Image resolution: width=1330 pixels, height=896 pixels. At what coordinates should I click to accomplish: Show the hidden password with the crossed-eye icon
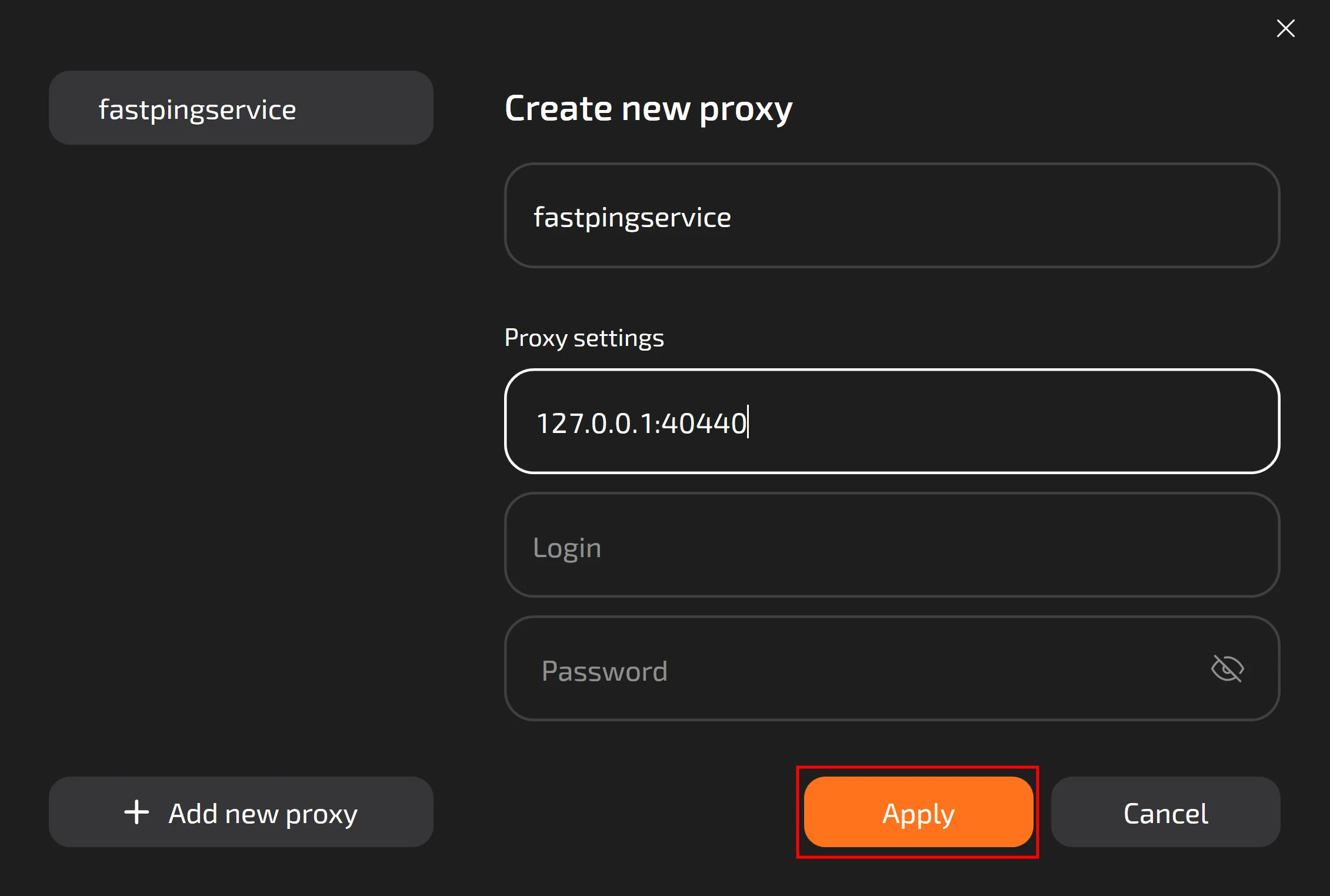[1227, 669]
